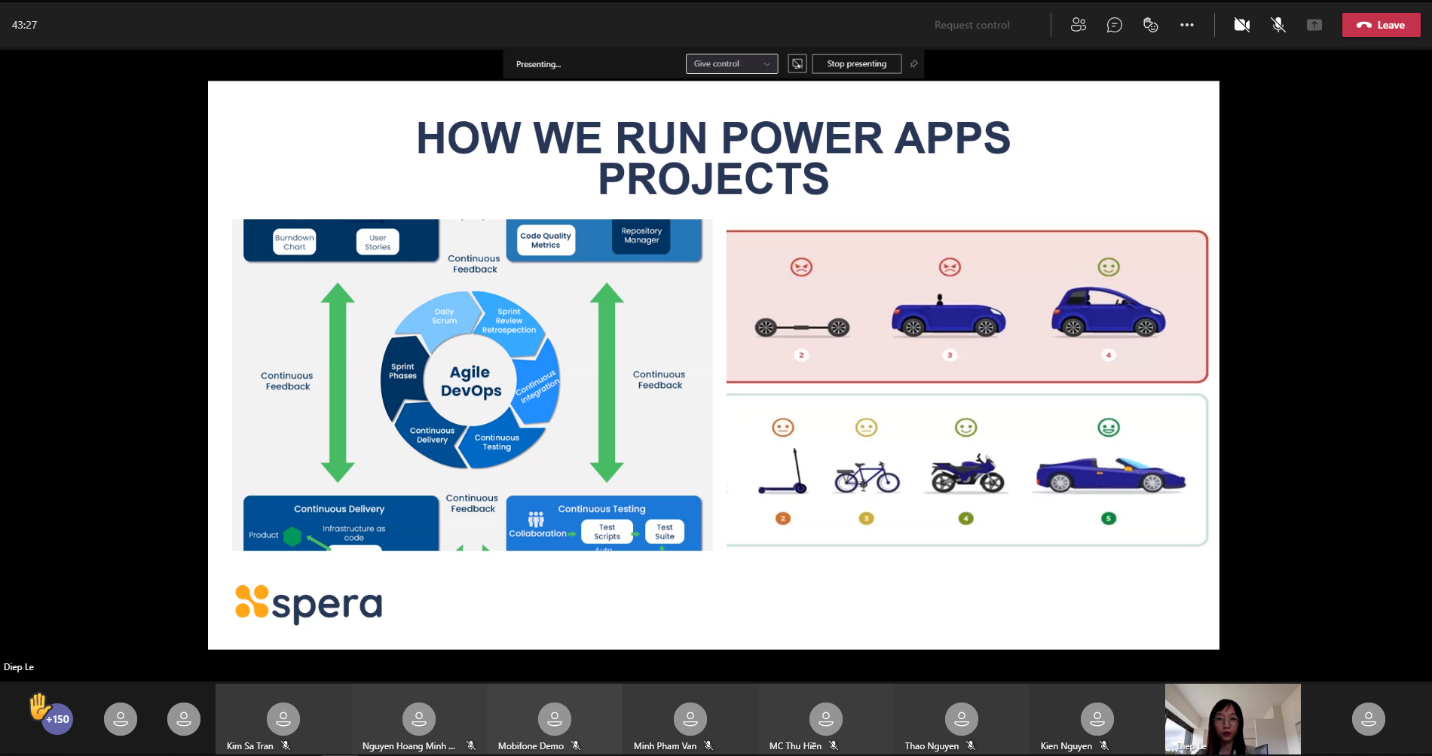Image resolution: width=1432 pixels, height=756 pixels.
Task: Click the Presenting... status label
Action: (x=538, y=64)
